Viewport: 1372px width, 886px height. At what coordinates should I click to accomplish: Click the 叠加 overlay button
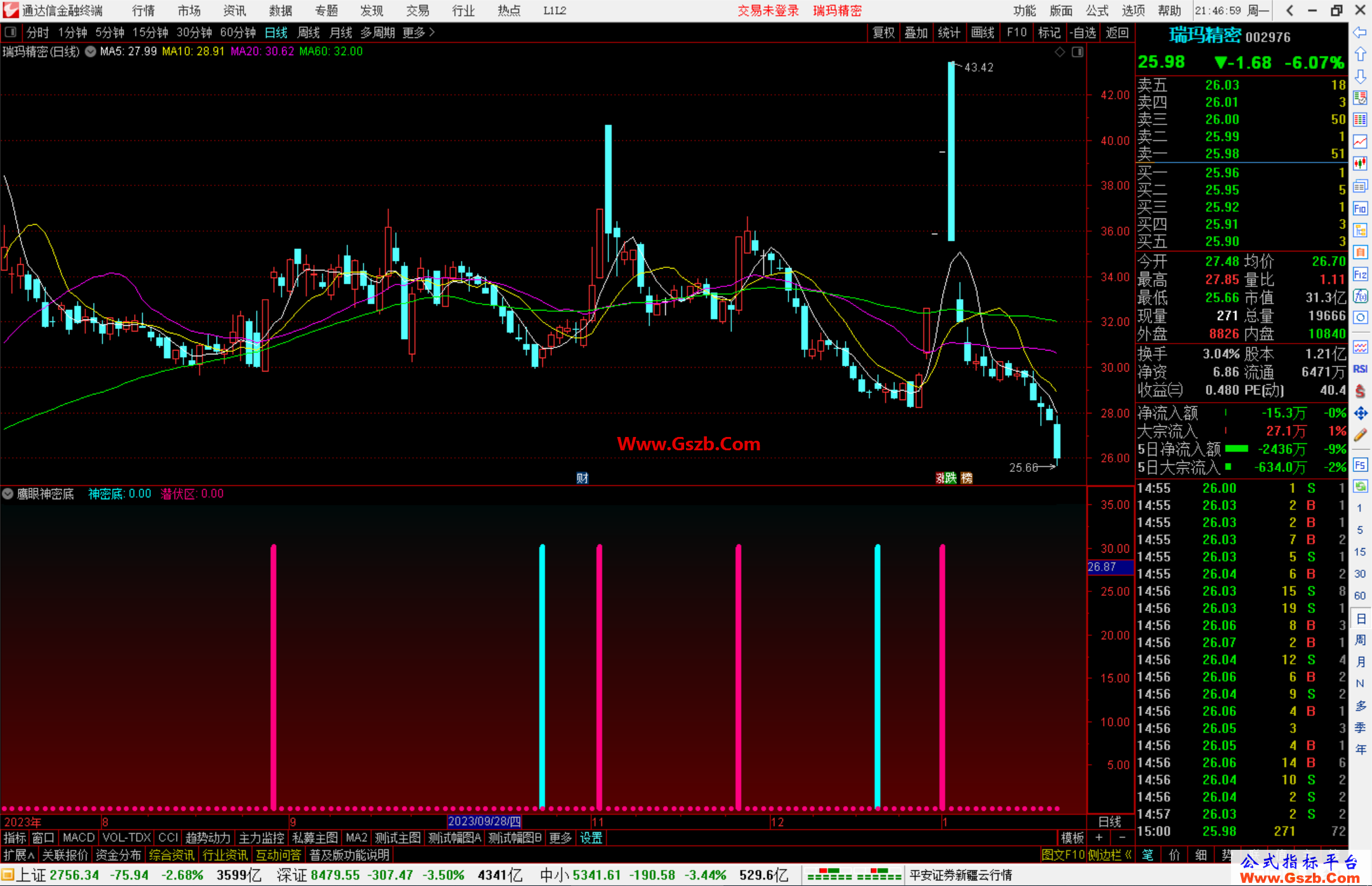pos(916,32)
